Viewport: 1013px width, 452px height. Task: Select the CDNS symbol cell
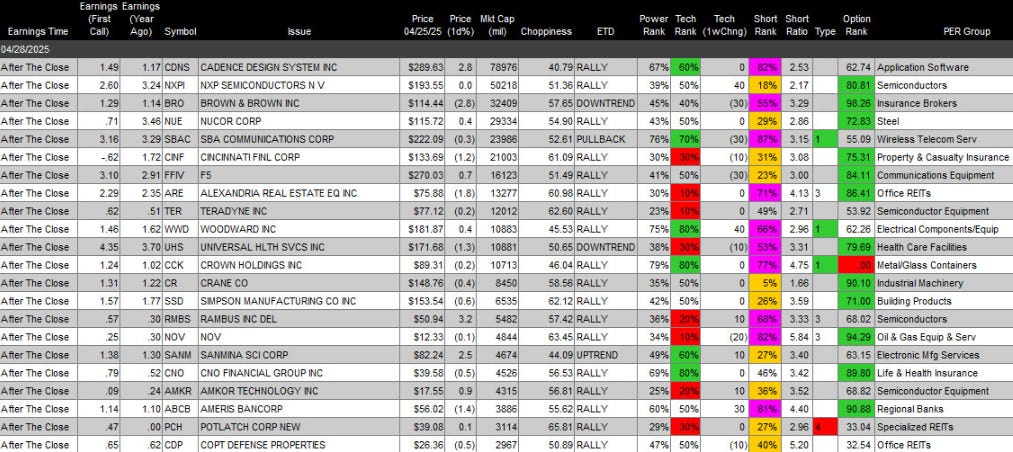click(180, 67)
